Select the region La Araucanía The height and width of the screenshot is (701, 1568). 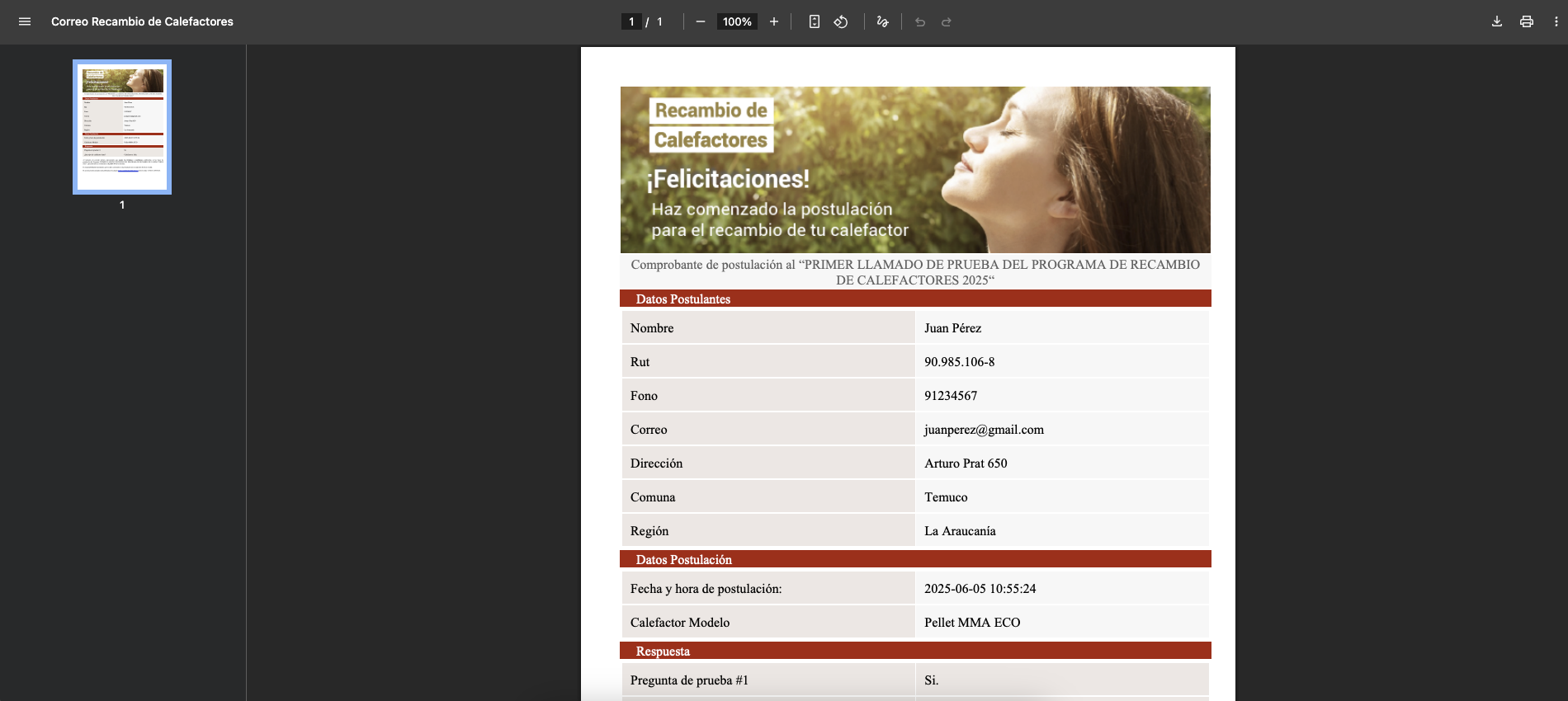click(960, 531)
